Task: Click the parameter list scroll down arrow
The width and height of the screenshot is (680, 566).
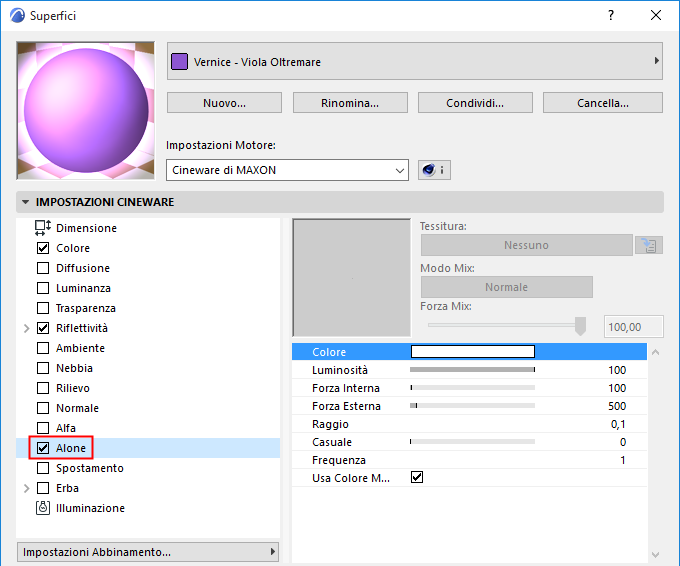Action: [655, 555]
